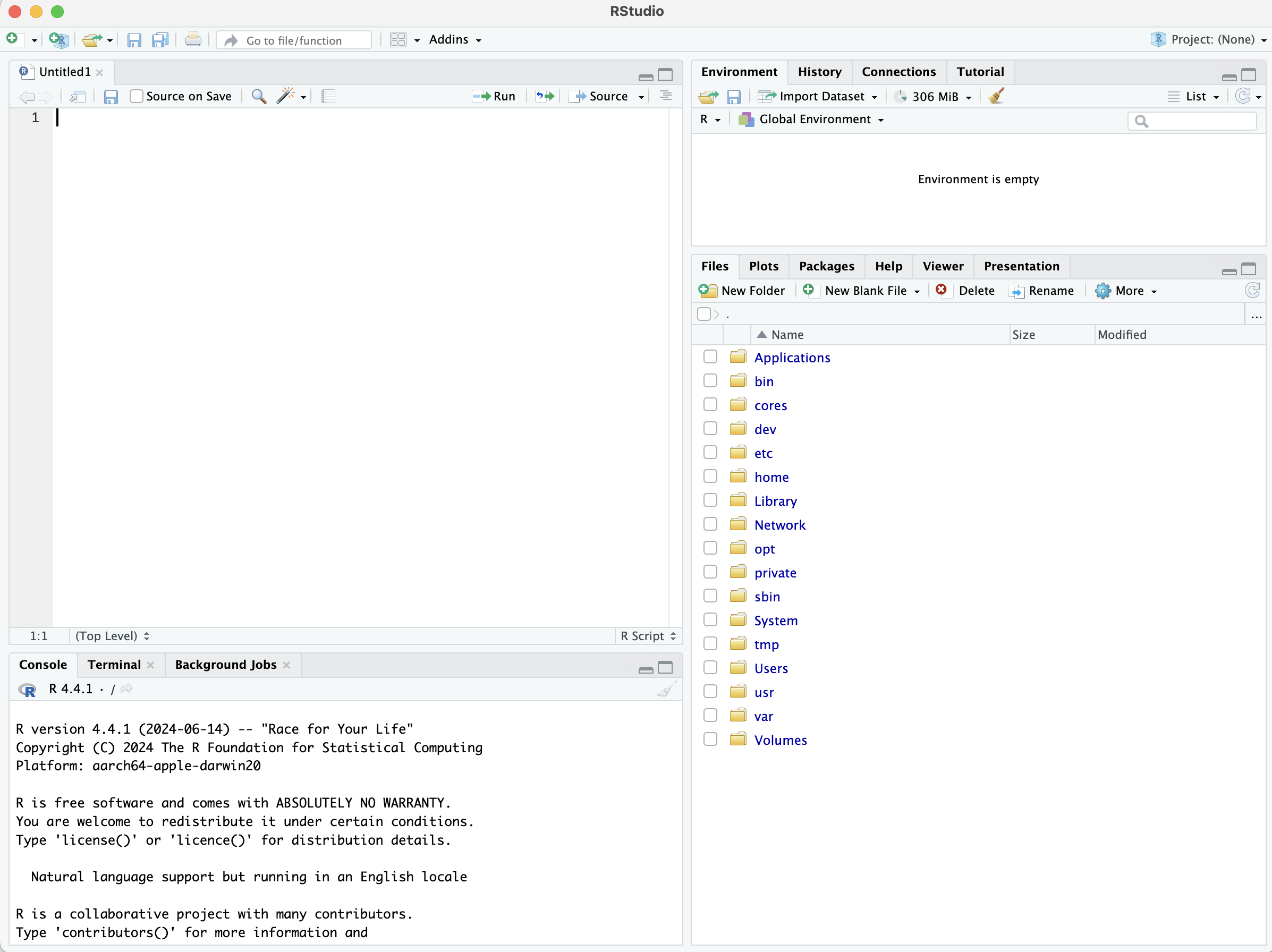Image resolution: width=1272 pixels, height=952 pixels.
Task: Open the Plots tab
Action: [763, 266]
